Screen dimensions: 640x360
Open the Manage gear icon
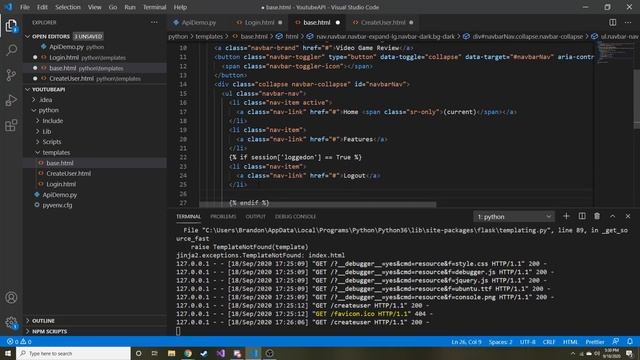(11, 322)
